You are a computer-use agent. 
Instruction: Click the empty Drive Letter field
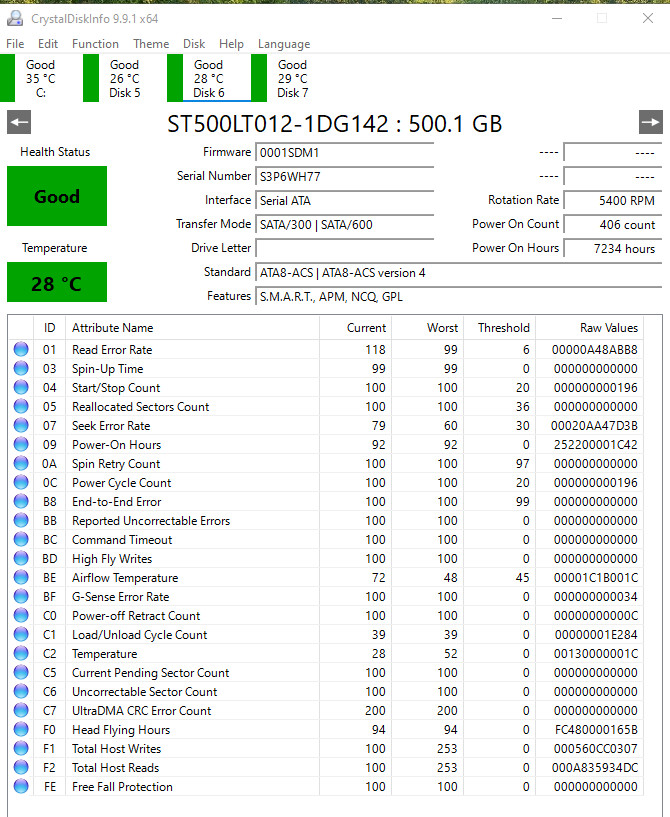[x=344, y=249]
